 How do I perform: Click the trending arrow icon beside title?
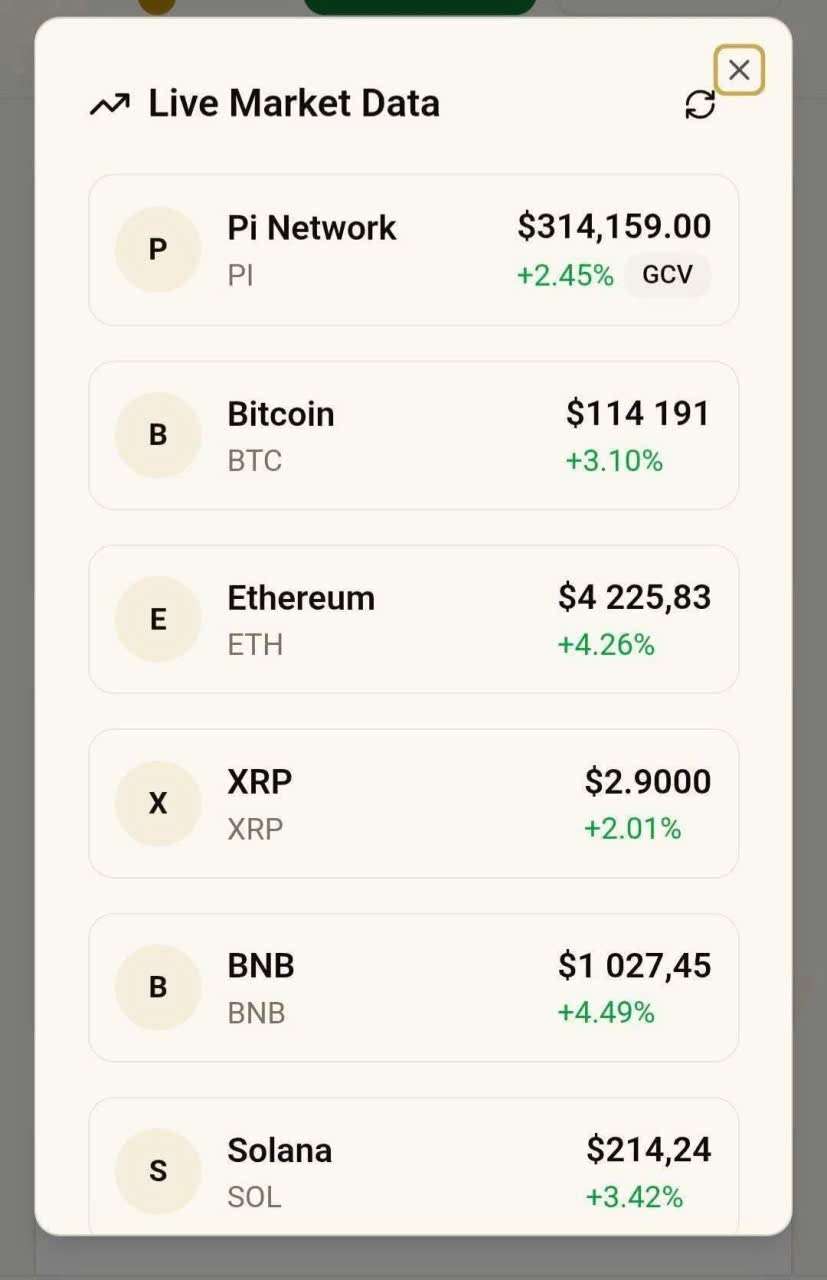(109, 104)
